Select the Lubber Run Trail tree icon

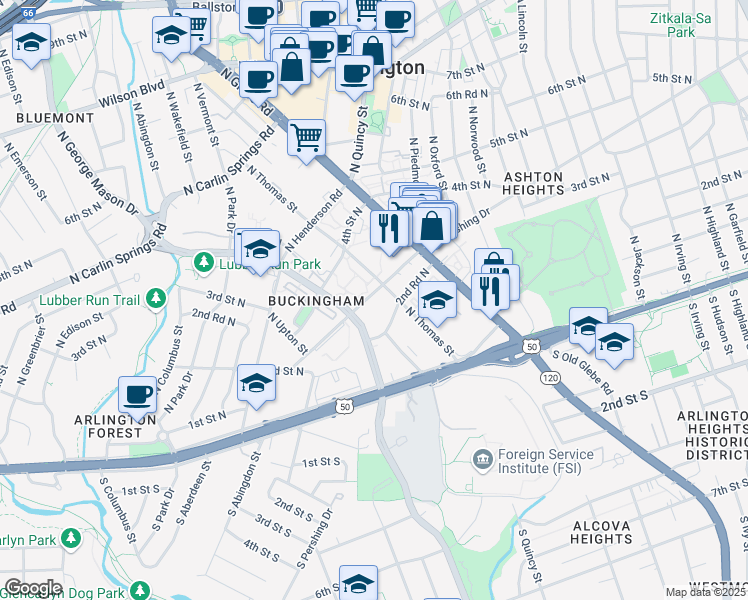(155, 298)
